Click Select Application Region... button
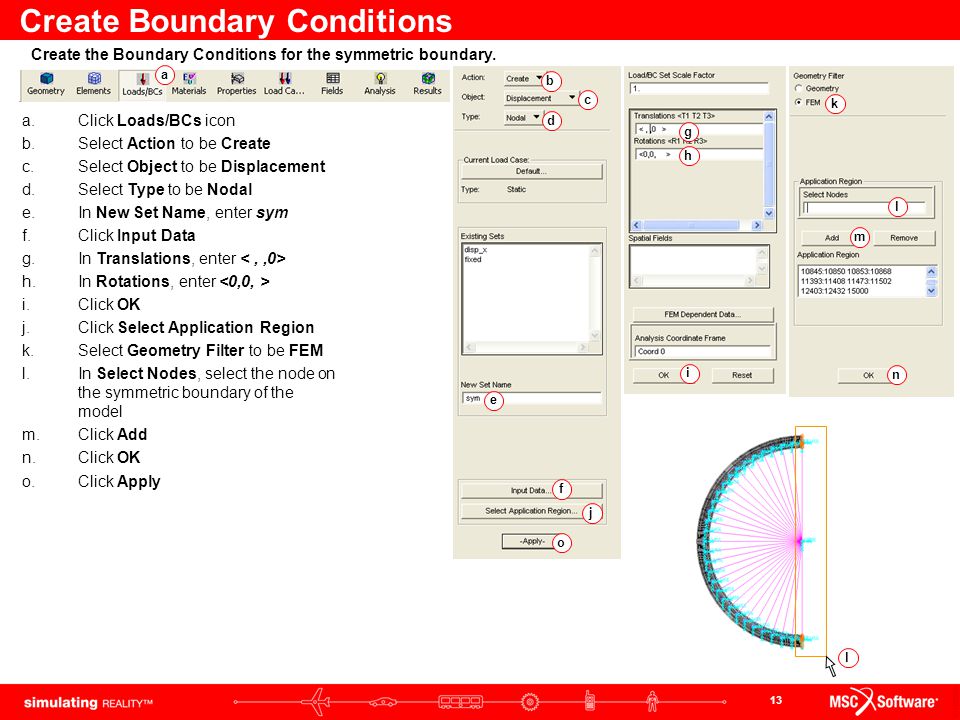 point(531,511)
